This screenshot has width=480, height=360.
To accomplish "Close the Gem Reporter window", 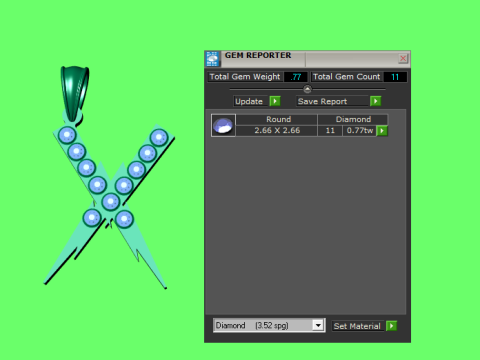I will click(x=403, y=58).
